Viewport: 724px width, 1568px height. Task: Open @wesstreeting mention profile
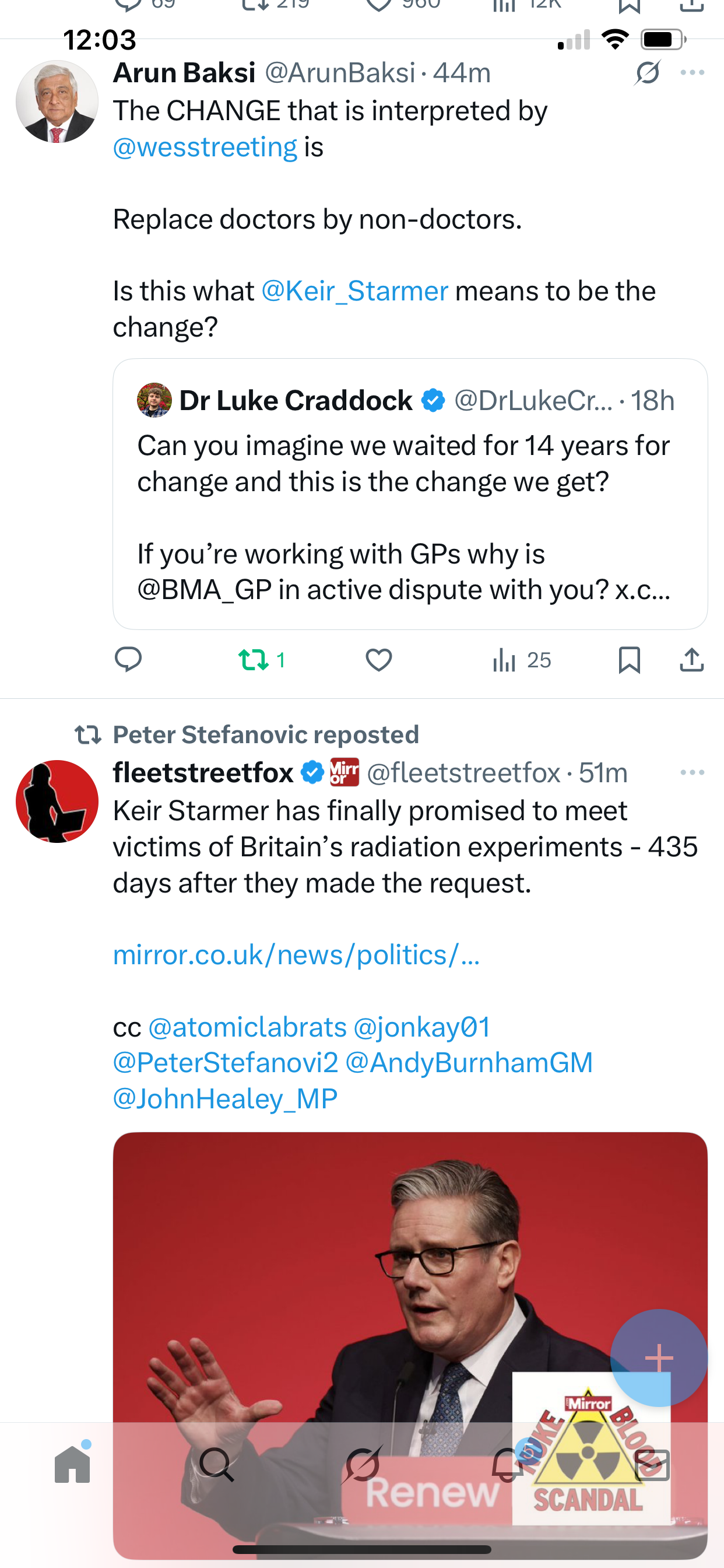tap(205, 148)
